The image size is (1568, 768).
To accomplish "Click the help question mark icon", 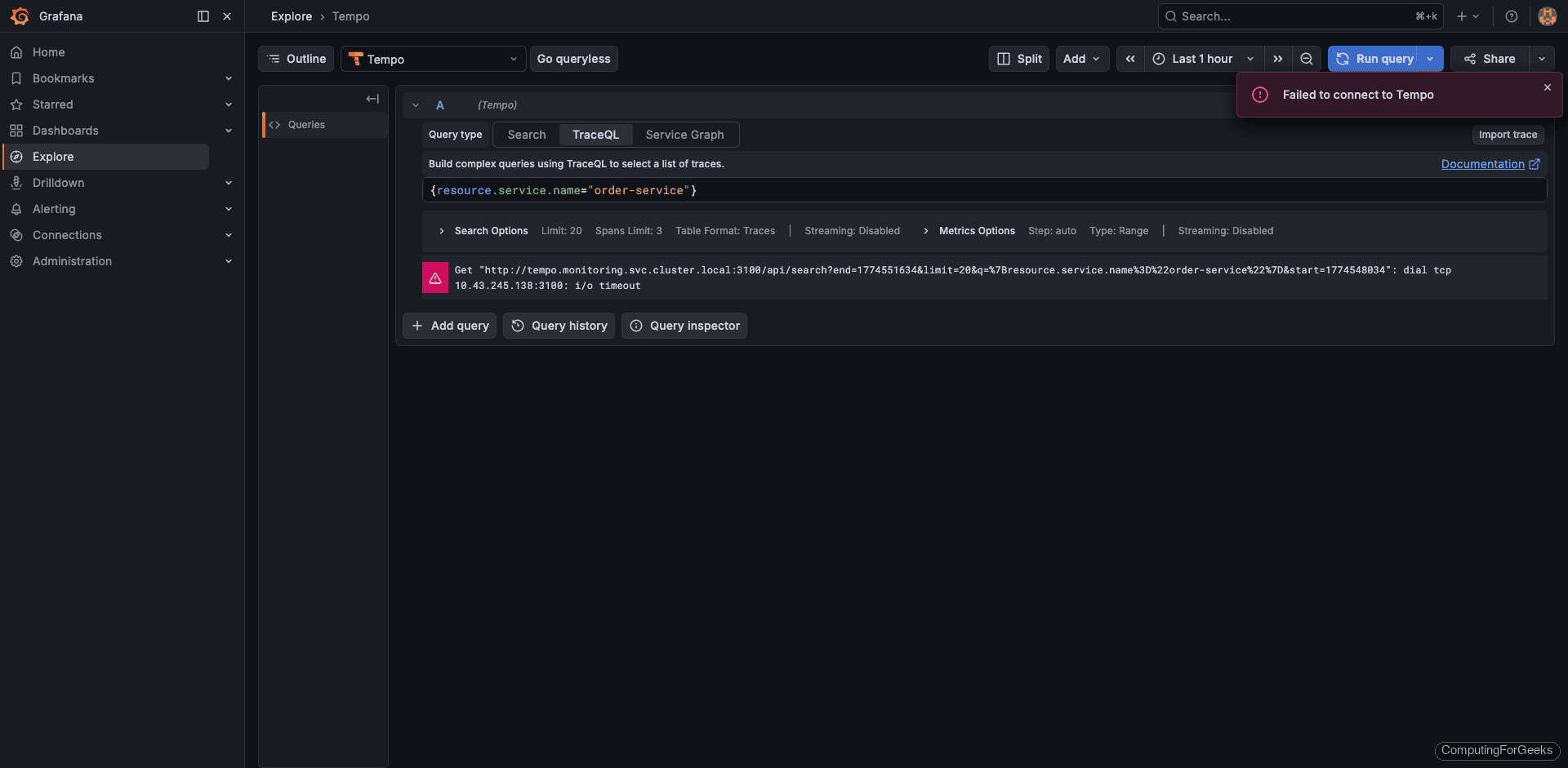I will [1512, 16].
